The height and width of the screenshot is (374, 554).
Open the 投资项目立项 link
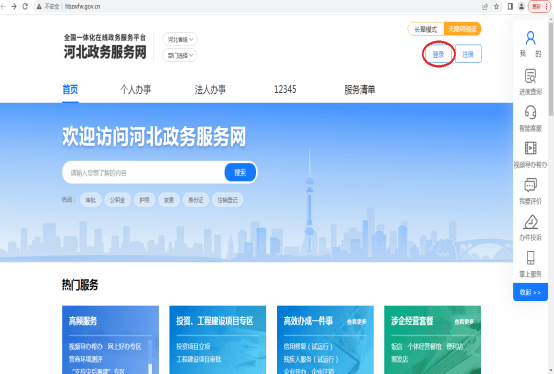[x=193, y=347]
